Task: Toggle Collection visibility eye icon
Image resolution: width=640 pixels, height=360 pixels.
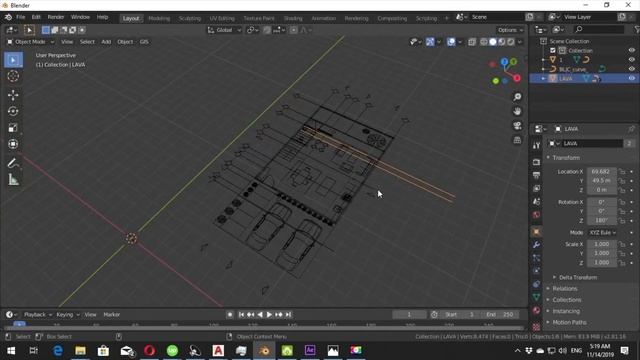Action: [631, 51]
